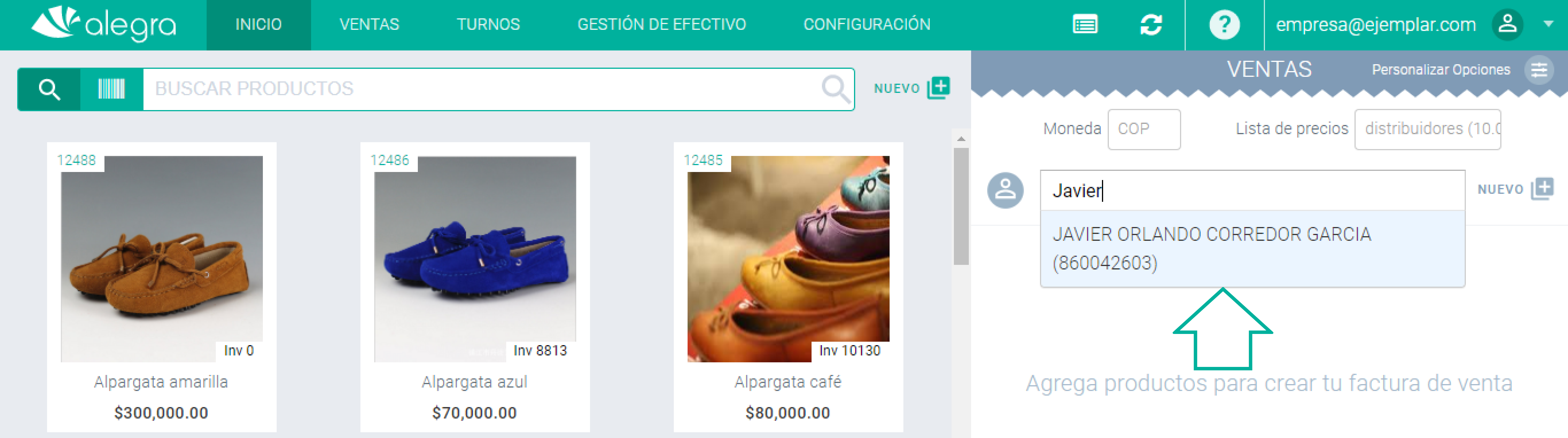
Task: Switch to barcode scanner search mode
Action: point(111,89)
